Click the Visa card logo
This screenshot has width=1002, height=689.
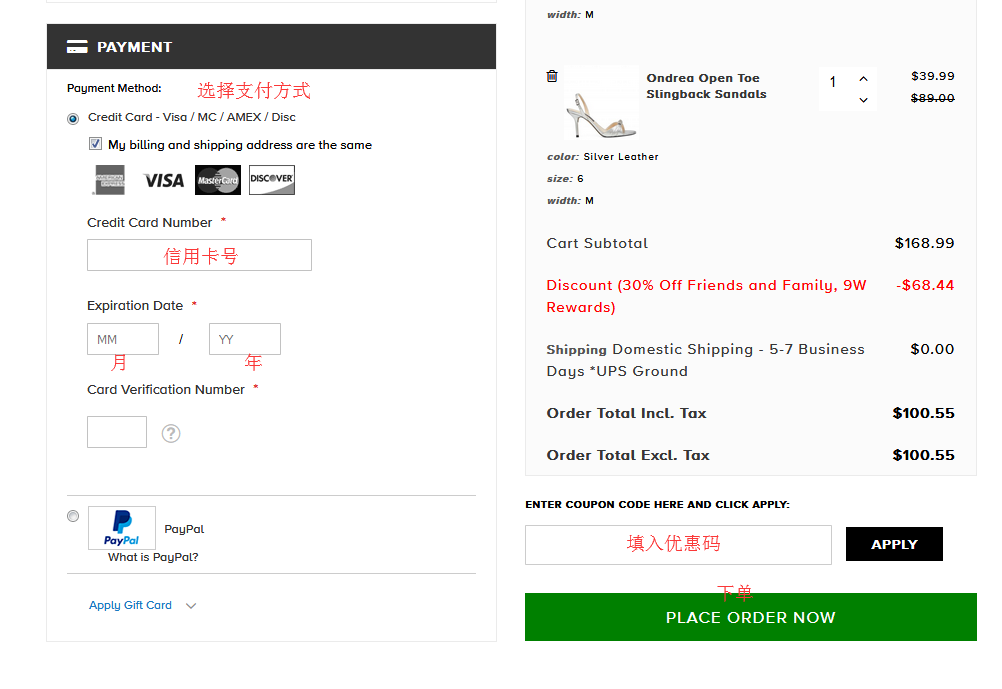pyautogui.click(x=163, y=180)
